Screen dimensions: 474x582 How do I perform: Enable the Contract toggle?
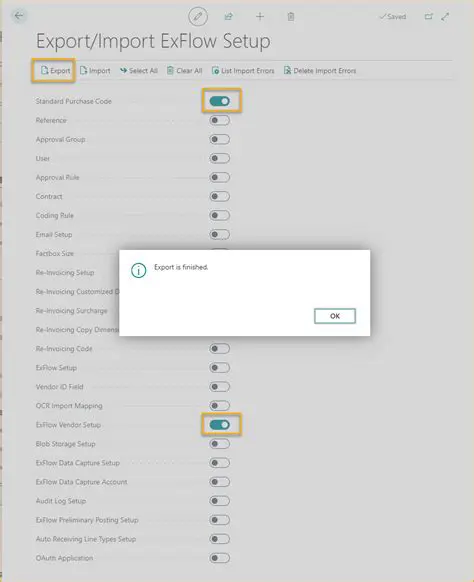pyautogui.click(x=219, y=196)
